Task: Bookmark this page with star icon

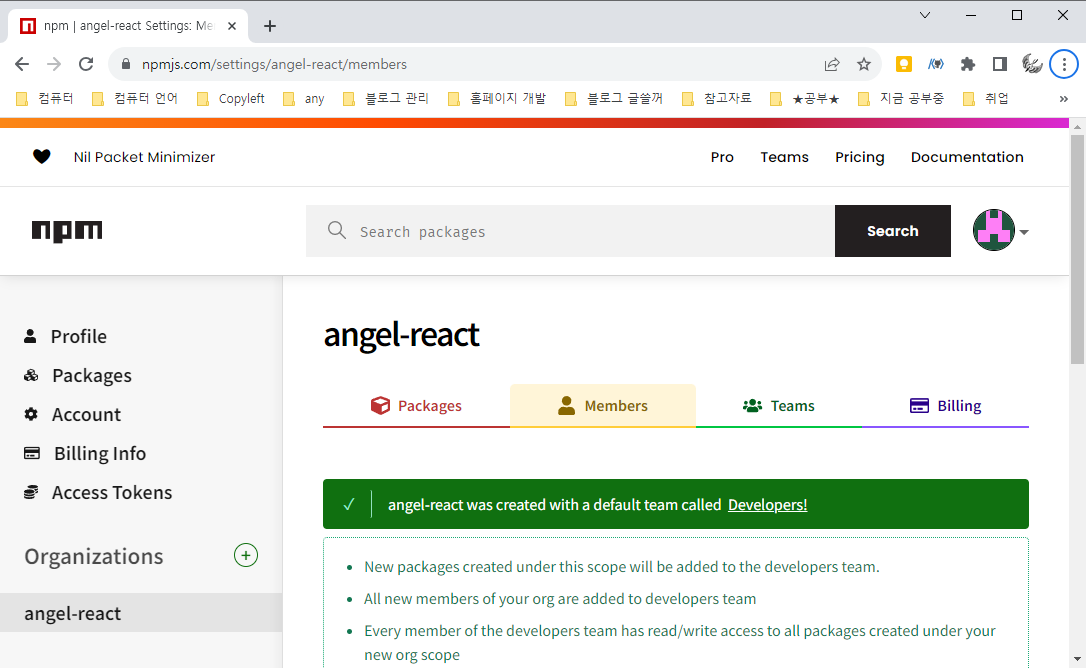Action: point(864,64)
